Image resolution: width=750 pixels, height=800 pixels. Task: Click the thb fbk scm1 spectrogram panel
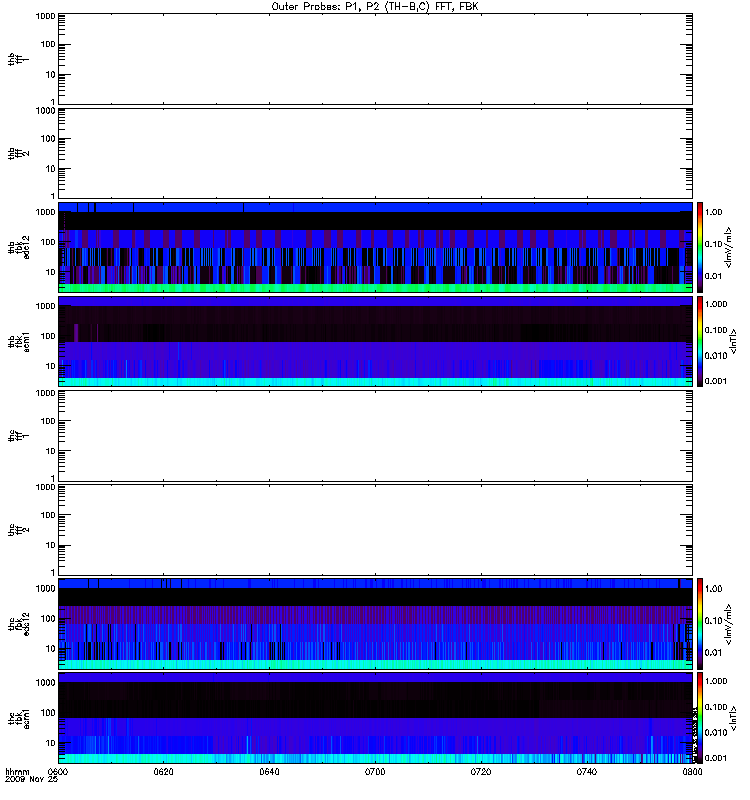375,341
